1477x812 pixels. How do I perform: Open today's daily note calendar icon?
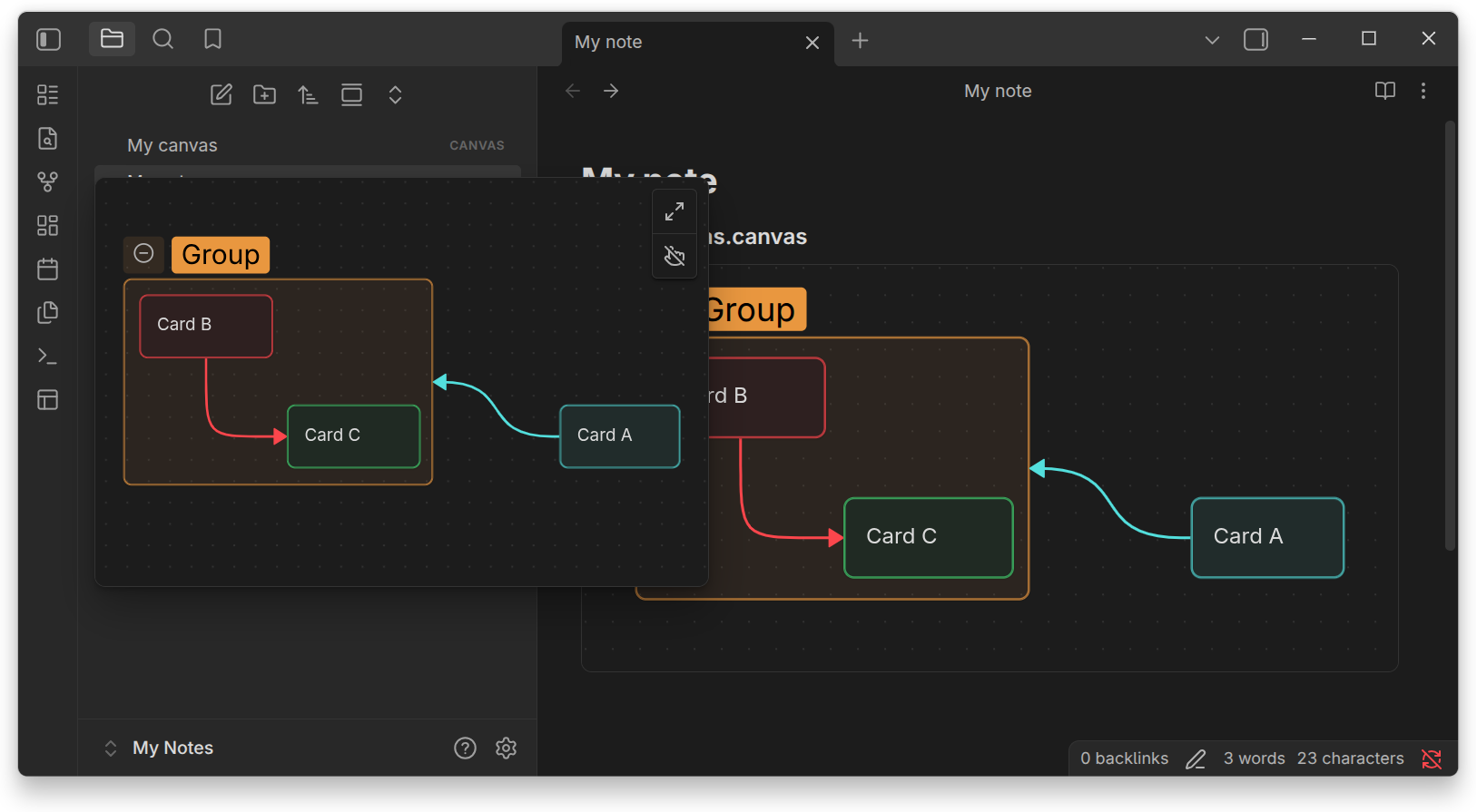[48, 269]
